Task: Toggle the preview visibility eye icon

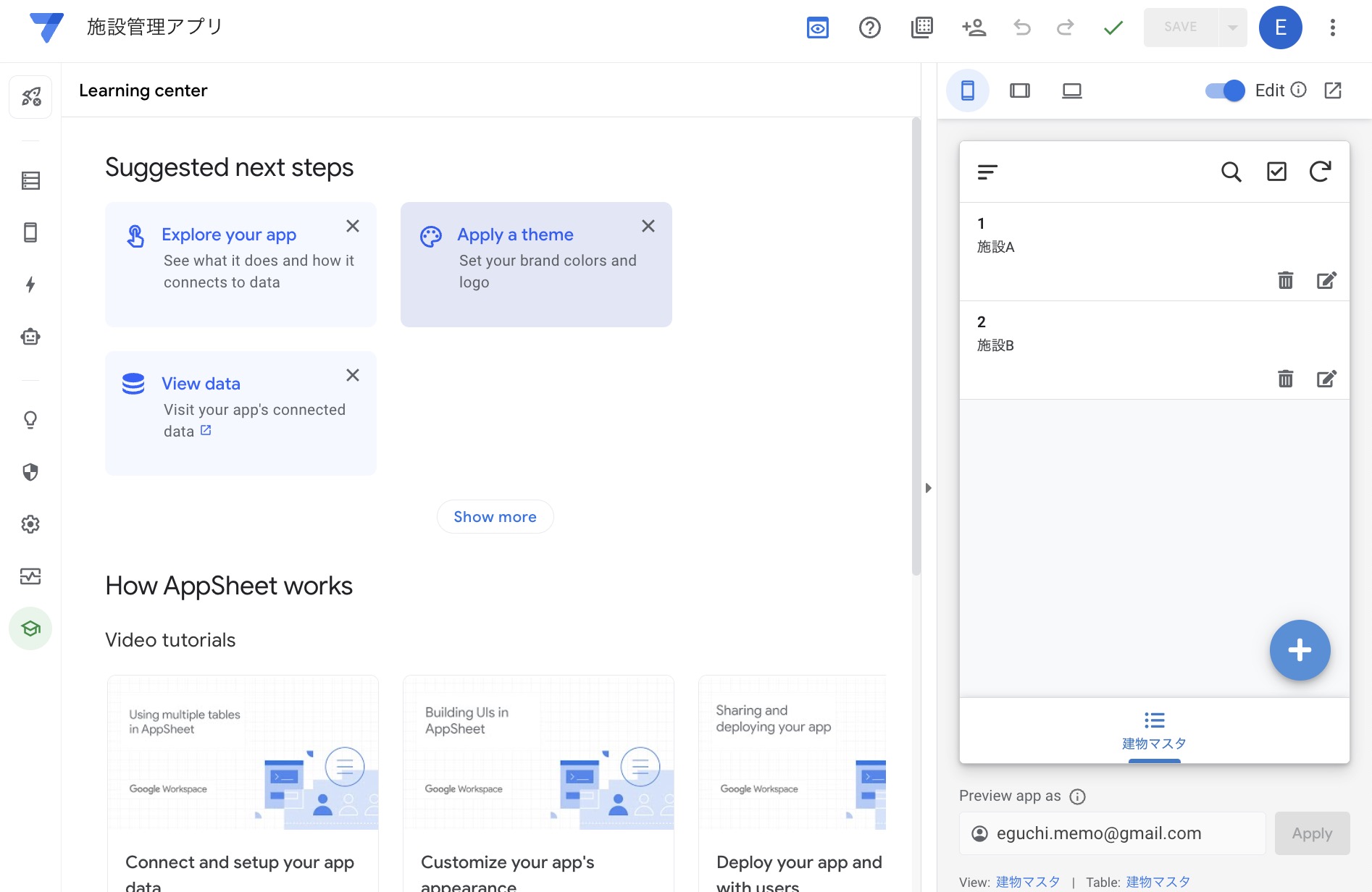Action: 818,28
